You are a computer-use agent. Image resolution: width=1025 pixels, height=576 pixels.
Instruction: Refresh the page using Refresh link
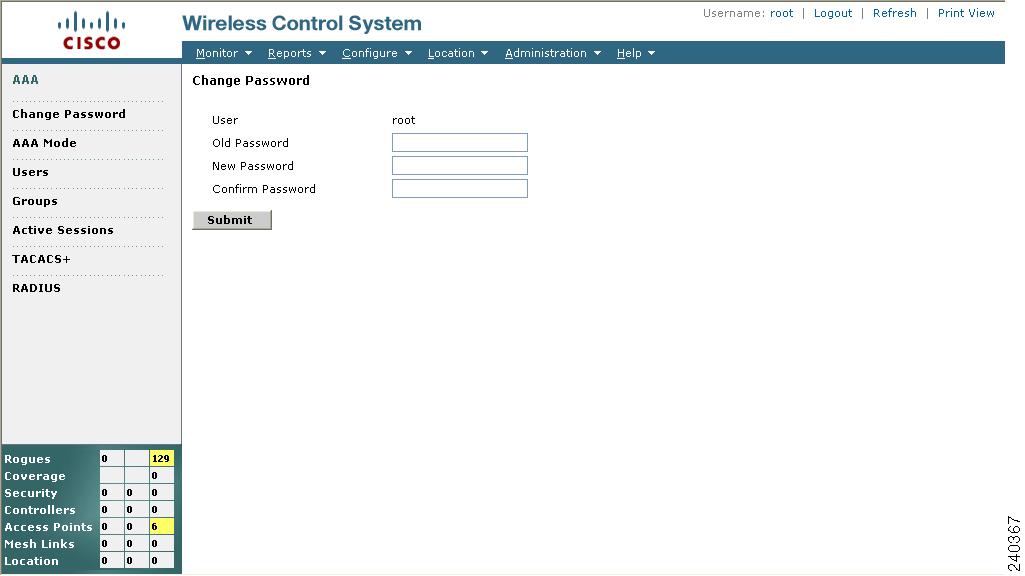point(894,13)
